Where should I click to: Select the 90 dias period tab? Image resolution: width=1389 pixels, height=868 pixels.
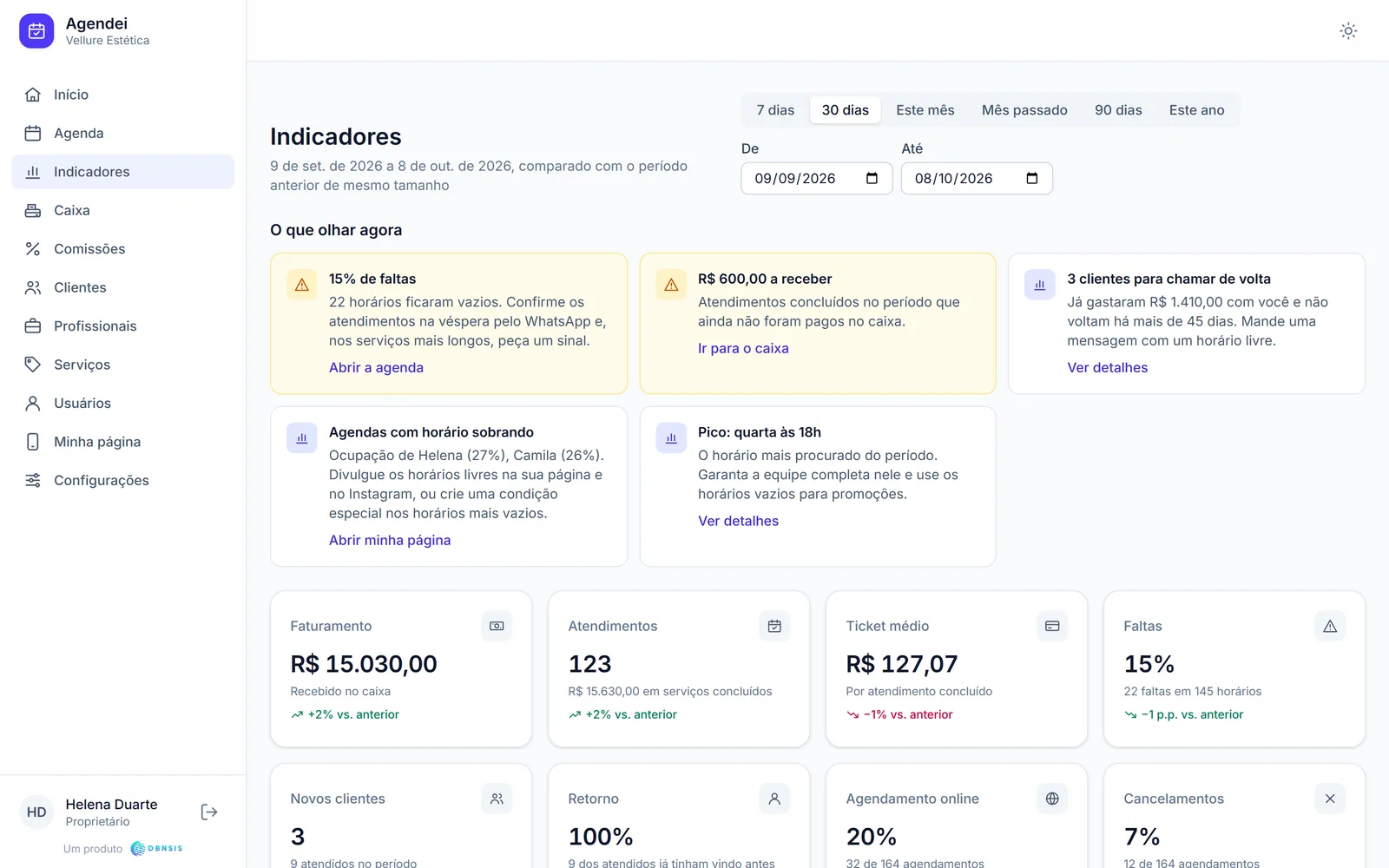tap(1118, 110)
